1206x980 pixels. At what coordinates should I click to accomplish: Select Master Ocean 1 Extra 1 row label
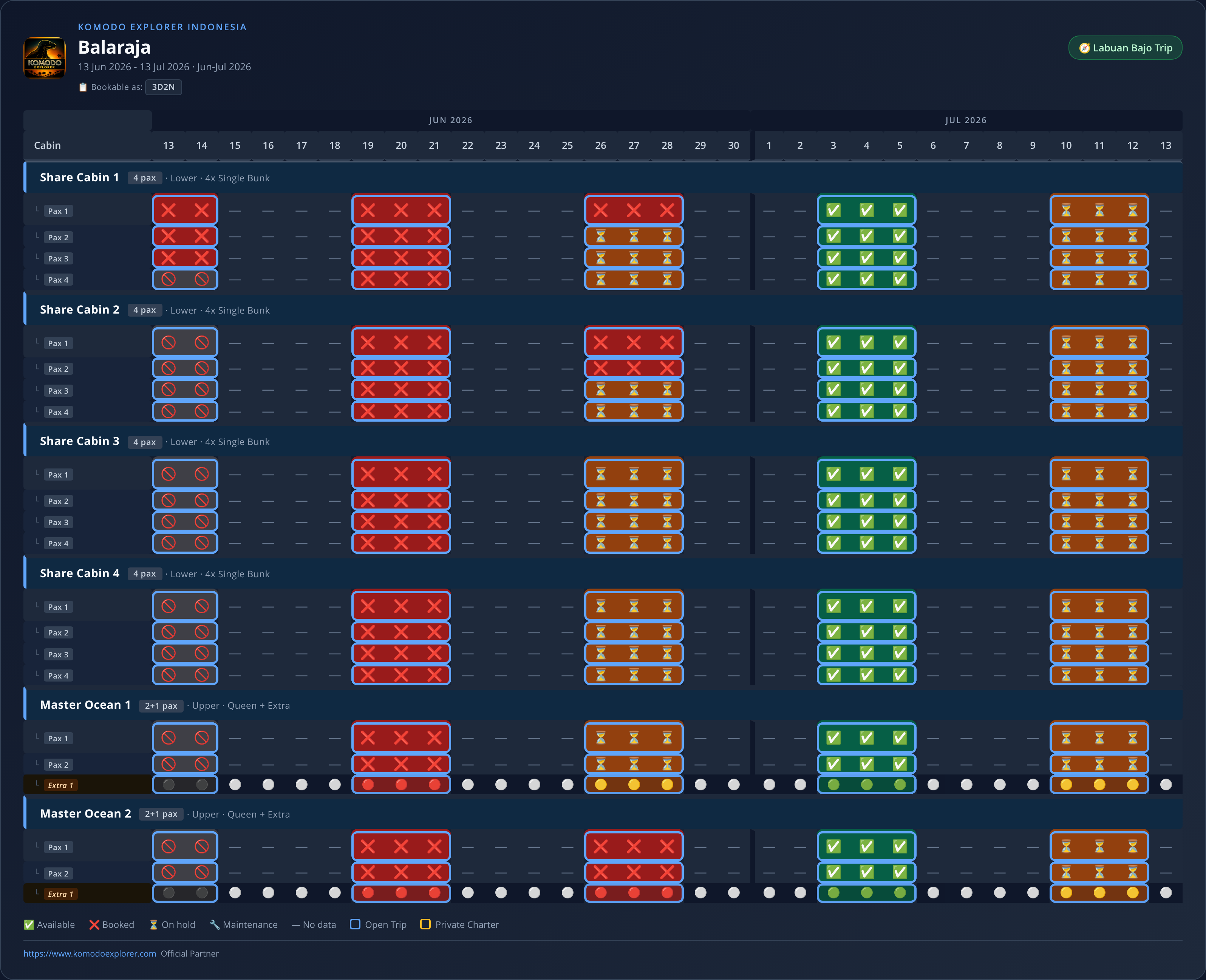click(x=60, y=785)
